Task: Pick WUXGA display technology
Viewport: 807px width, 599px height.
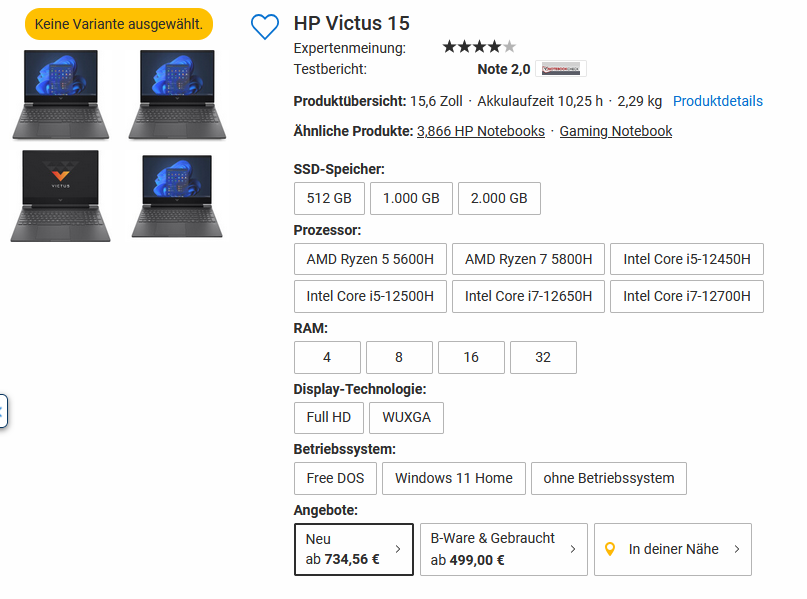Action: click(407, 417)
